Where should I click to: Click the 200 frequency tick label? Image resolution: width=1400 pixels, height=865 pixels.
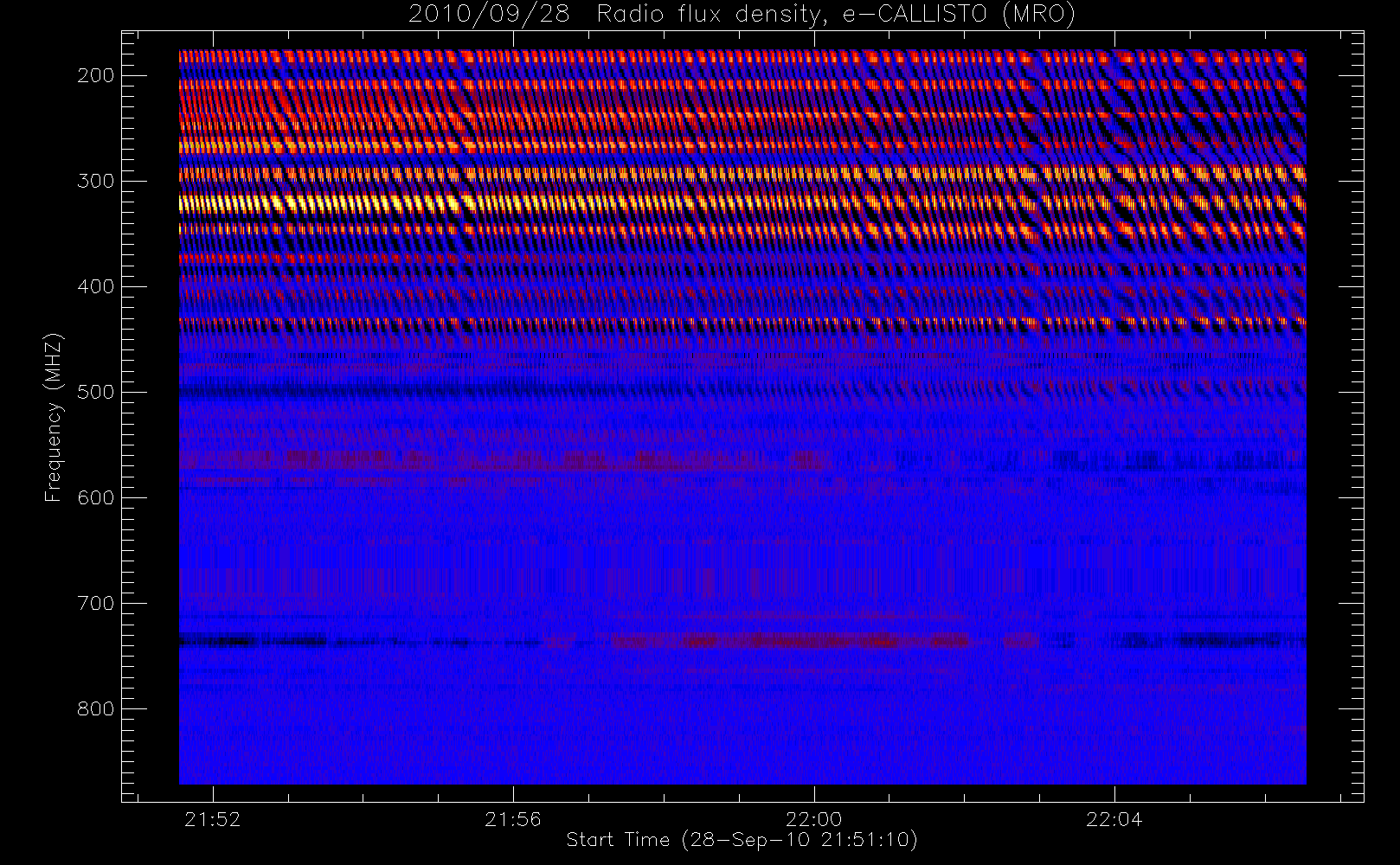point(95,75)
